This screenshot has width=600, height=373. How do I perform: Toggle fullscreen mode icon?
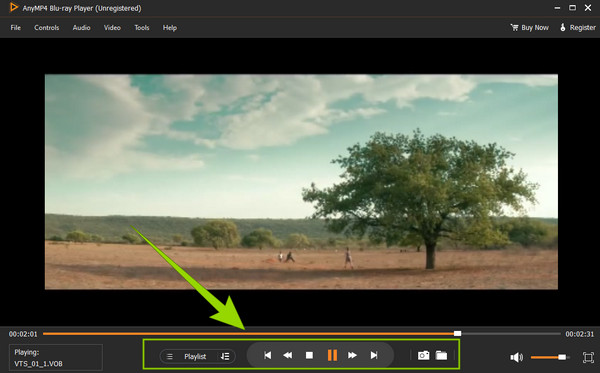click(588, 357)
